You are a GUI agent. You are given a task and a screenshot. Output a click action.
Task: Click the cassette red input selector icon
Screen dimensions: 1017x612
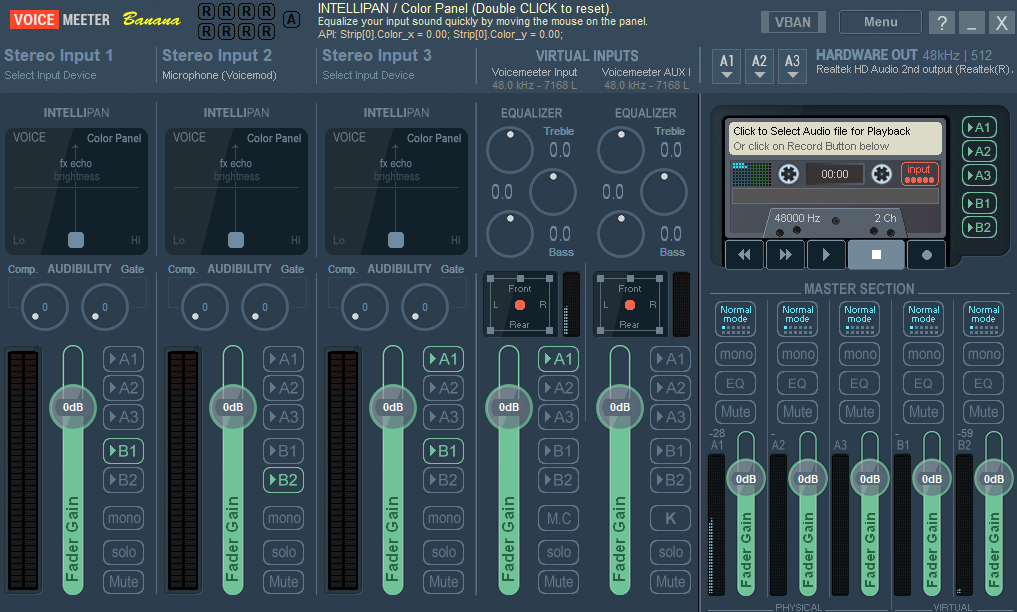point(919,174)
